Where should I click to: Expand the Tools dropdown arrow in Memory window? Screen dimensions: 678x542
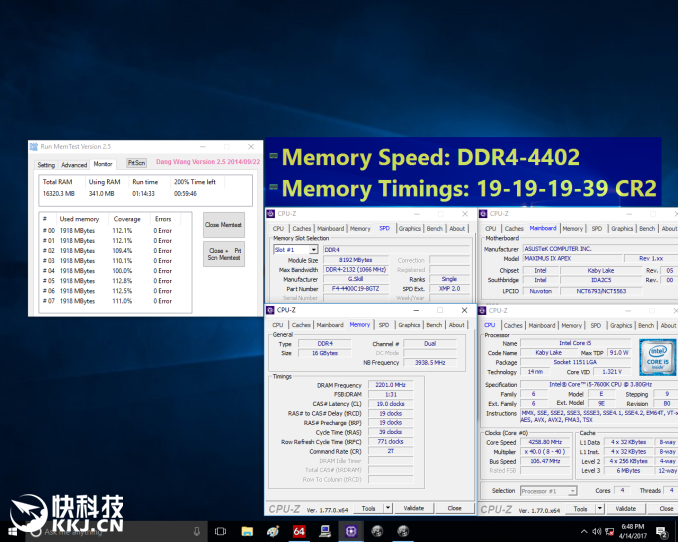coord(383,508)
